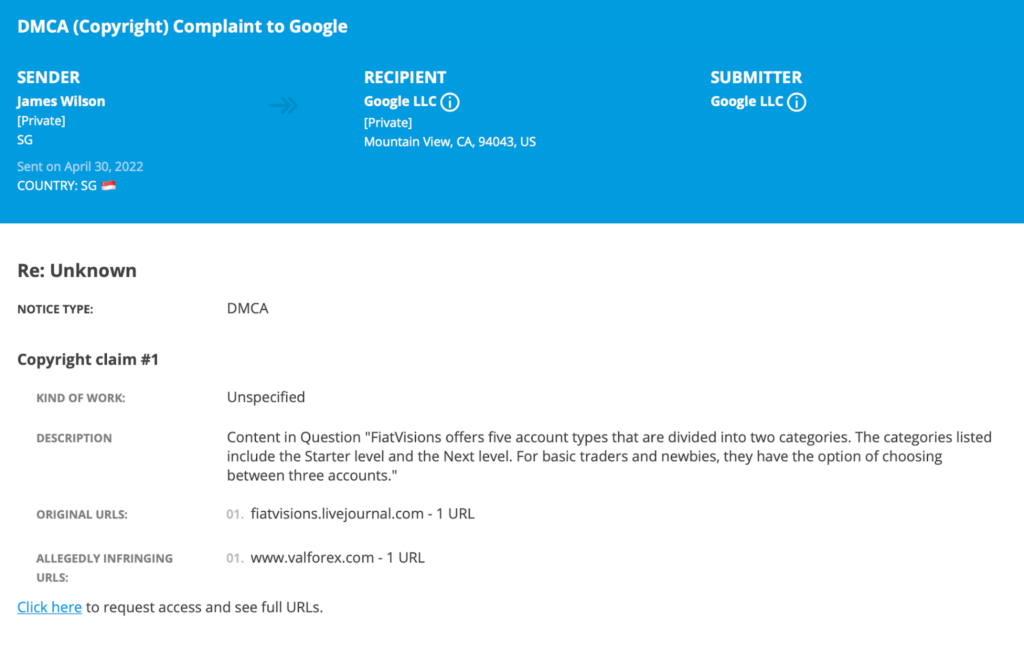Click the arrow icon between sender and recipient
The image size is (1024, 645).
tap(283, 105)
